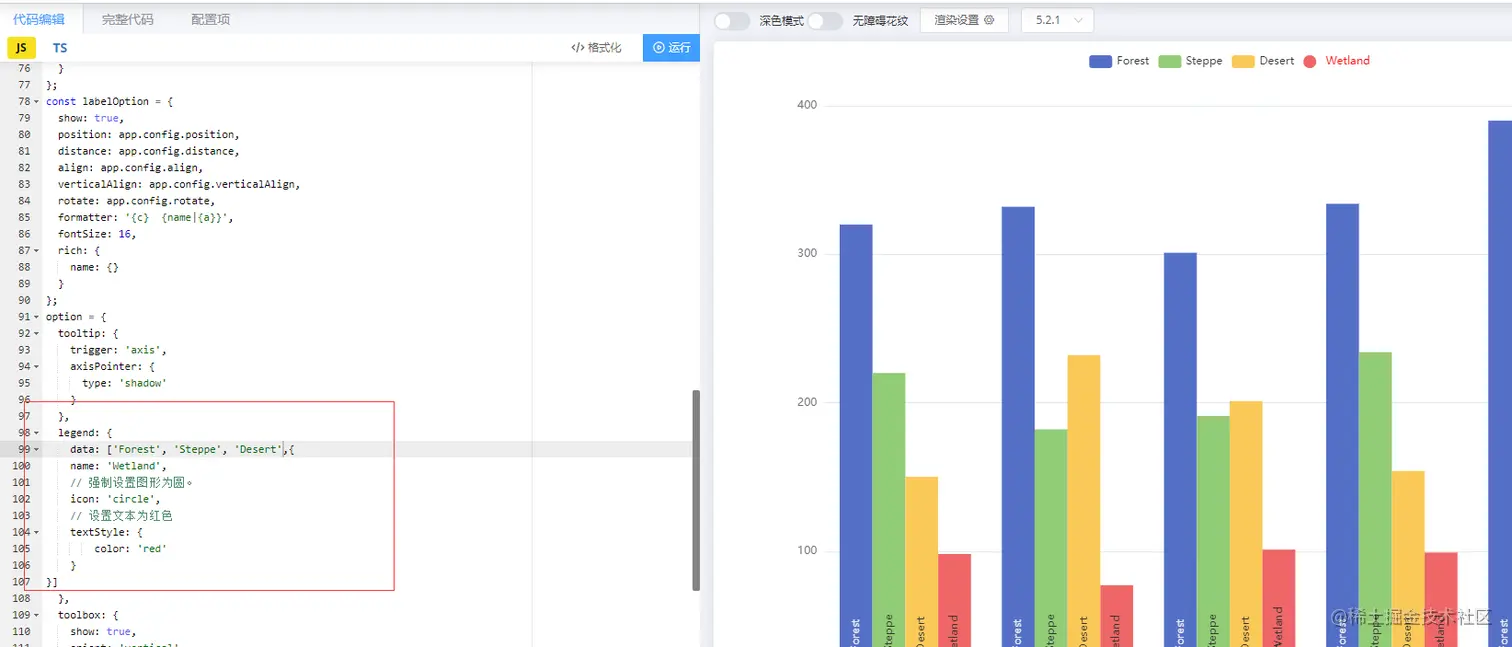This screenshot has height=647, width=1512.
Task: Collapse the rich block at line 87
Action: 37,251
